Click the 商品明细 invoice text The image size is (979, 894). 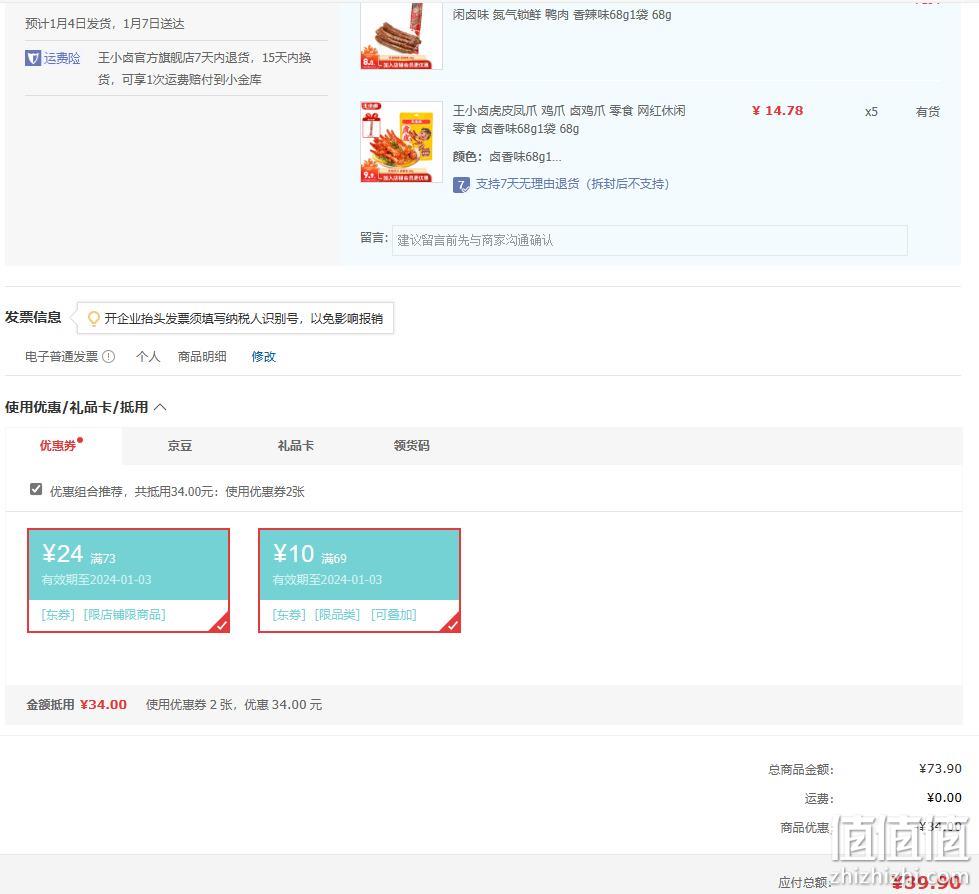(x=202, y=356)
